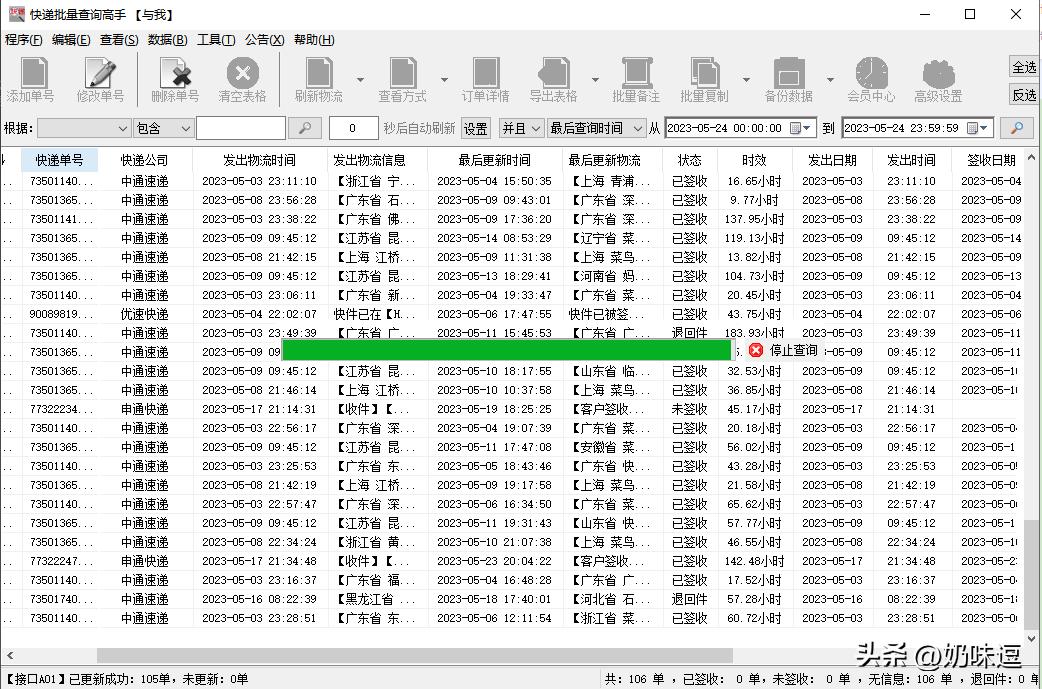Screen dimensions: 1042x689
Task: Open the 工具(T) menu
Action: pyautogui.click(x=217, y=39)
